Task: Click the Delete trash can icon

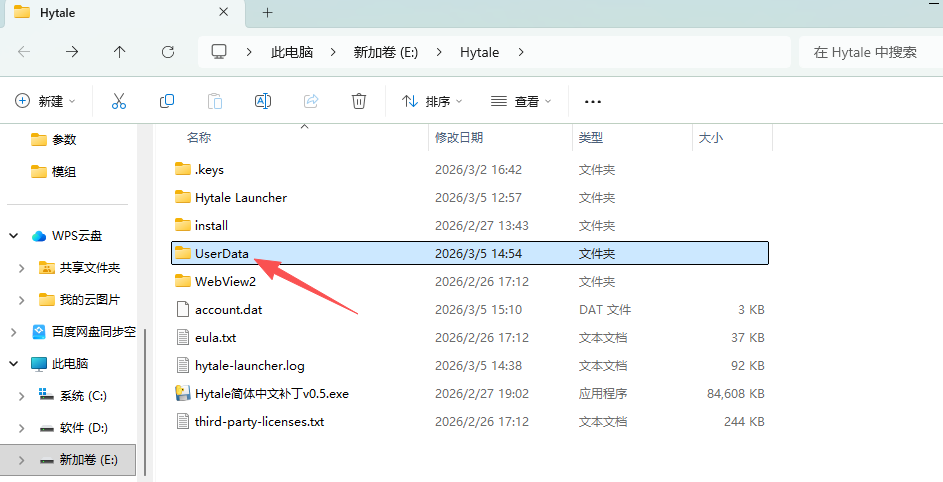Action: tap(359, 101)
